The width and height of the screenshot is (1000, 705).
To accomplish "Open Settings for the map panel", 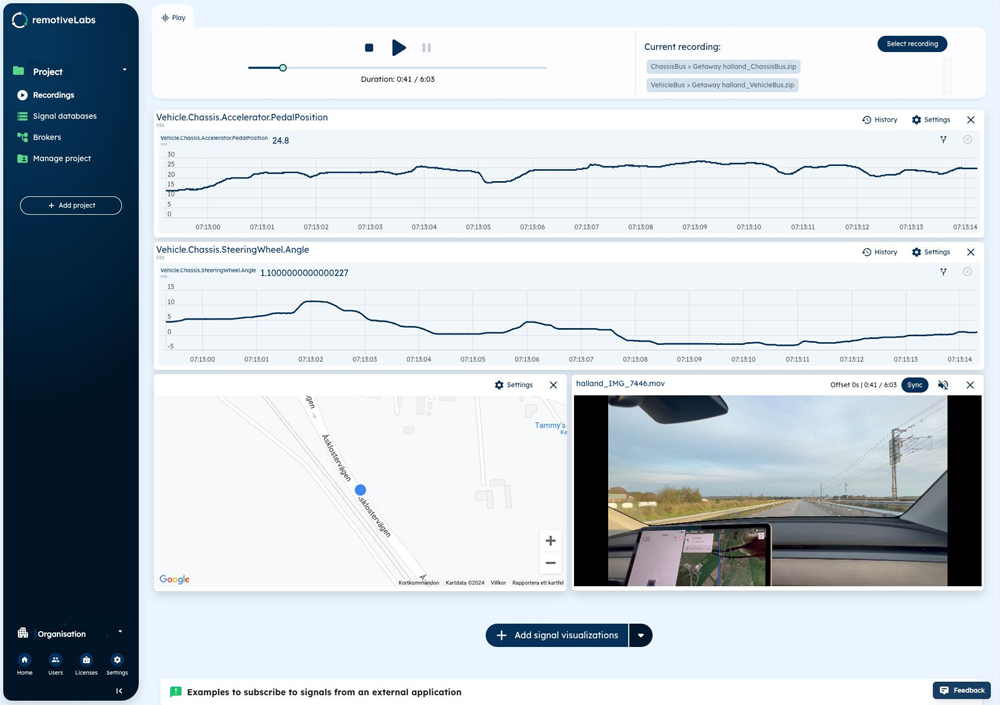I will (514, 385).
